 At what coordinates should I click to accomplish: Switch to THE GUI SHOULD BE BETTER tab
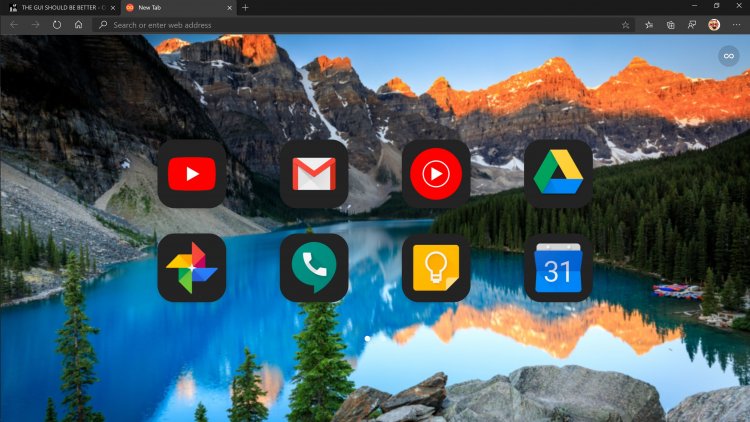(x=60, y=8)
